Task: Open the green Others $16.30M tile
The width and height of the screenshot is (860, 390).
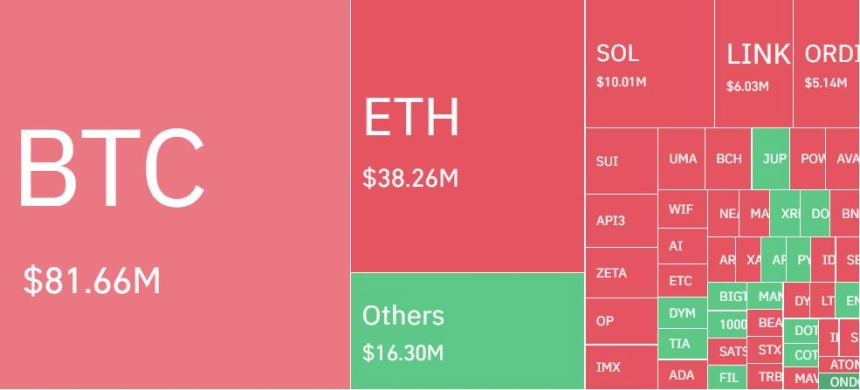Action: pyautogui.click(x=467, y=331)
